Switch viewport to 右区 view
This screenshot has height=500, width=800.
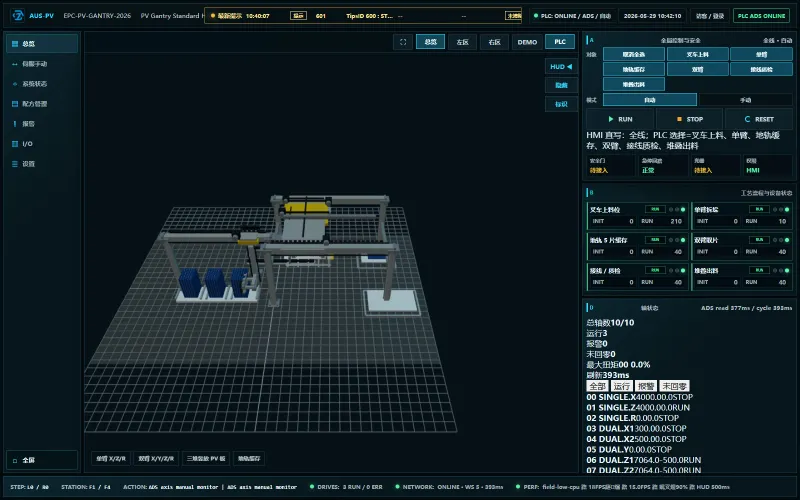point(494,42)
